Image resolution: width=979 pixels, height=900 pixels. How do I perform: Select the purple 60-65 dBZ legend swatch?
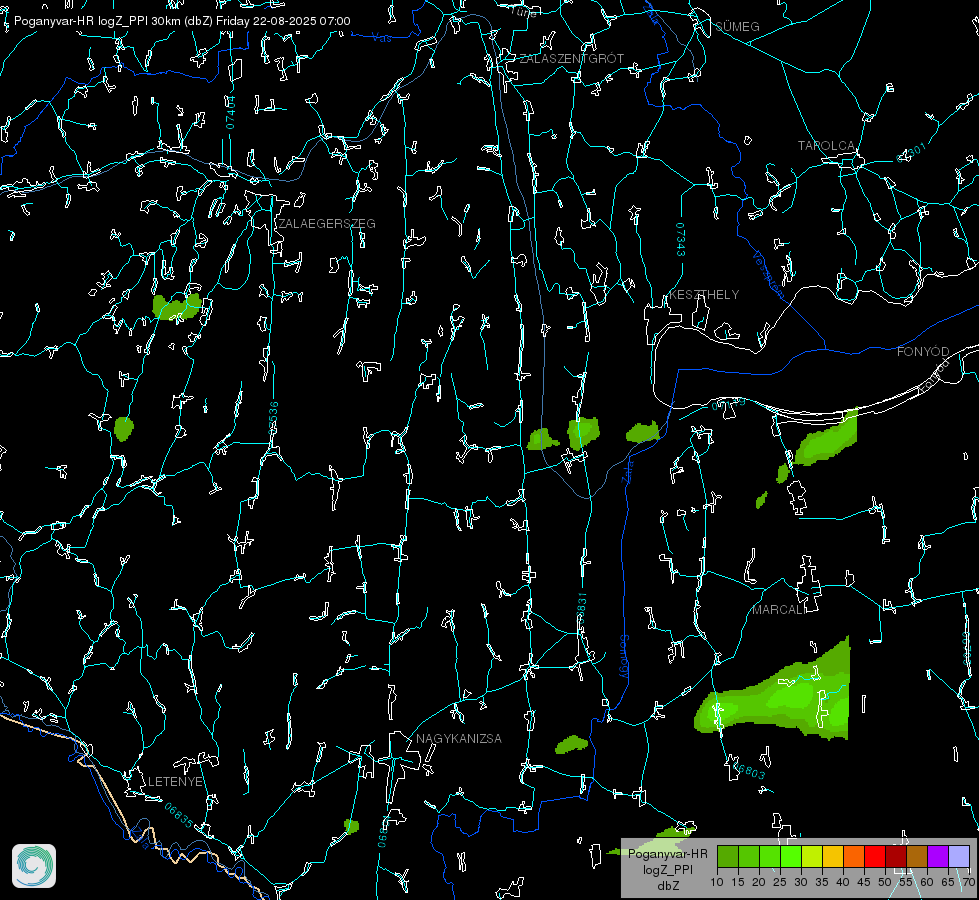click(938, 856)
